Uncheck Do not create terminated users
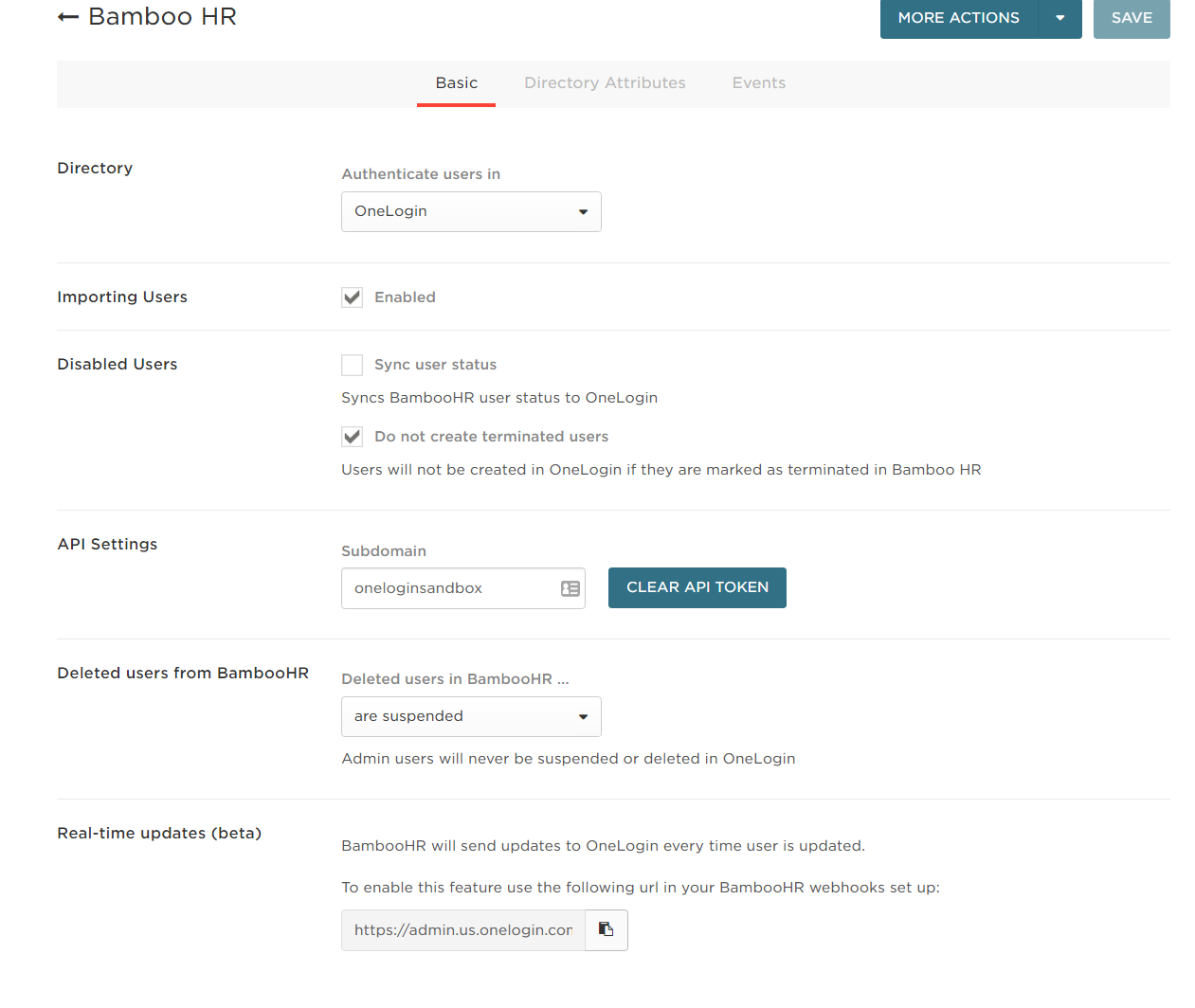The width and height of the screenshot is (1195, 1008). pos(353,437)
